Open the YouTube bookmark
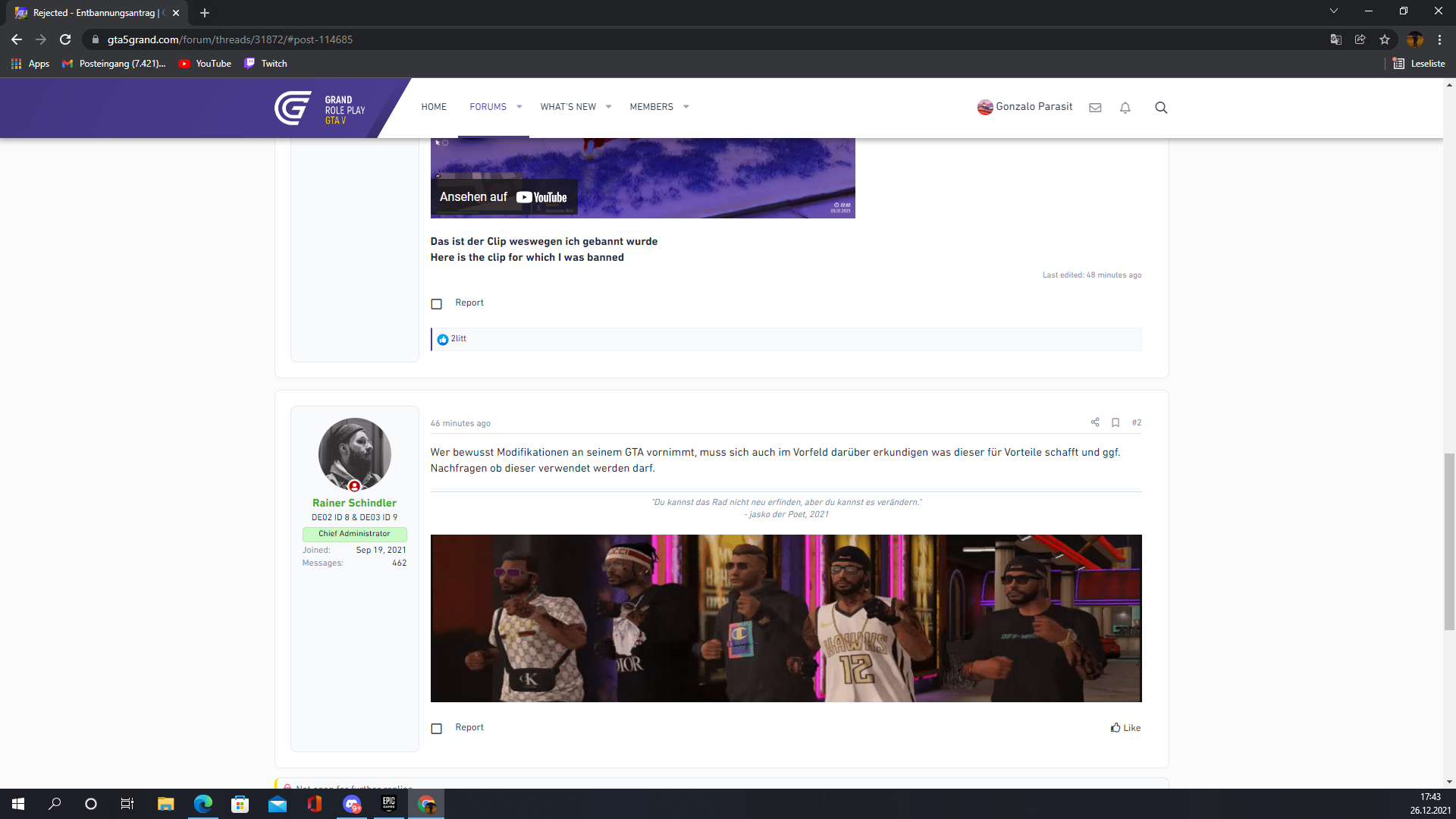The image size is (1456, 819). 205,64
